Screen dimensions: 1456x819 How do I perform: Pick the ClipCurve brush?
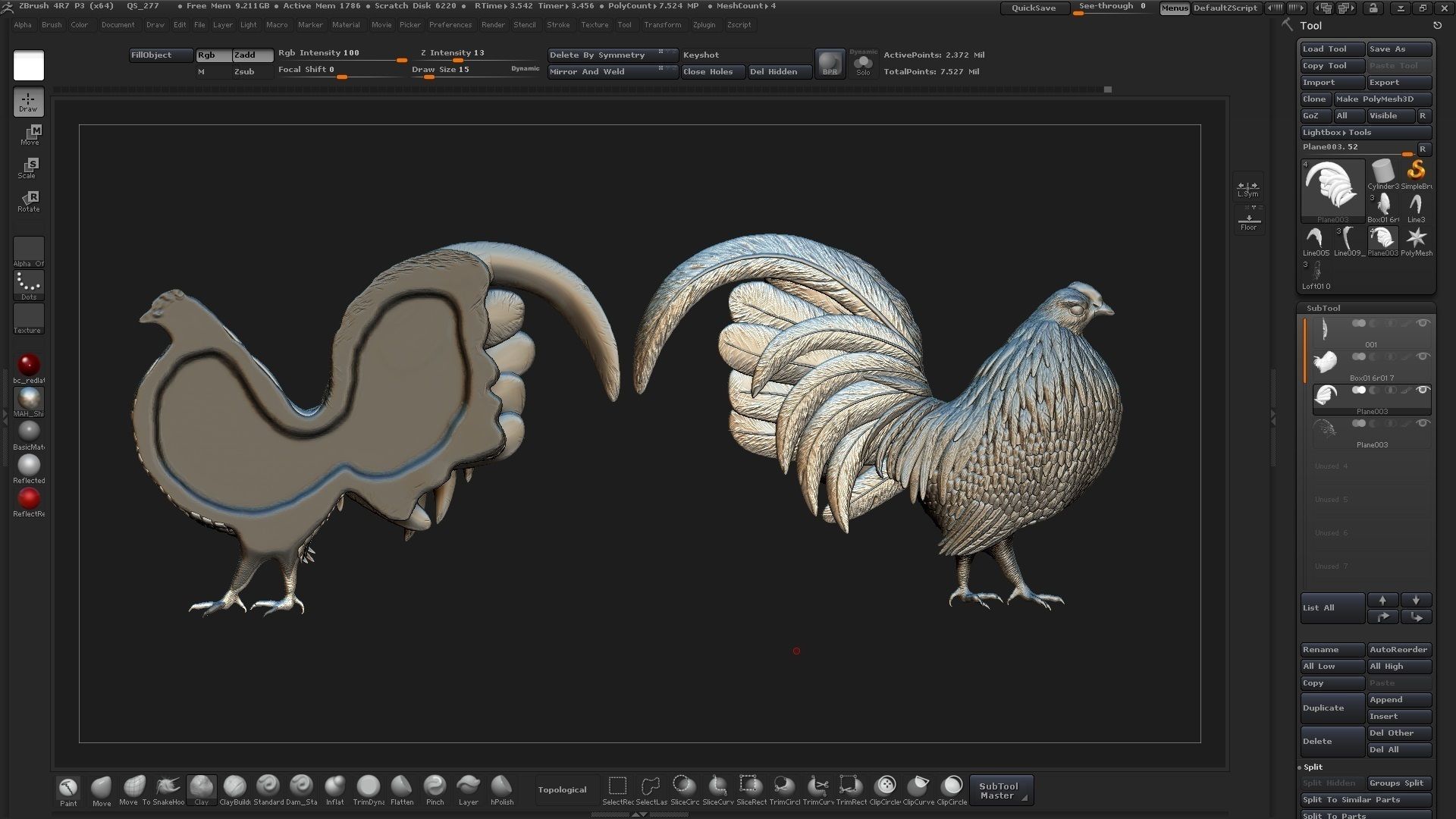918,790
